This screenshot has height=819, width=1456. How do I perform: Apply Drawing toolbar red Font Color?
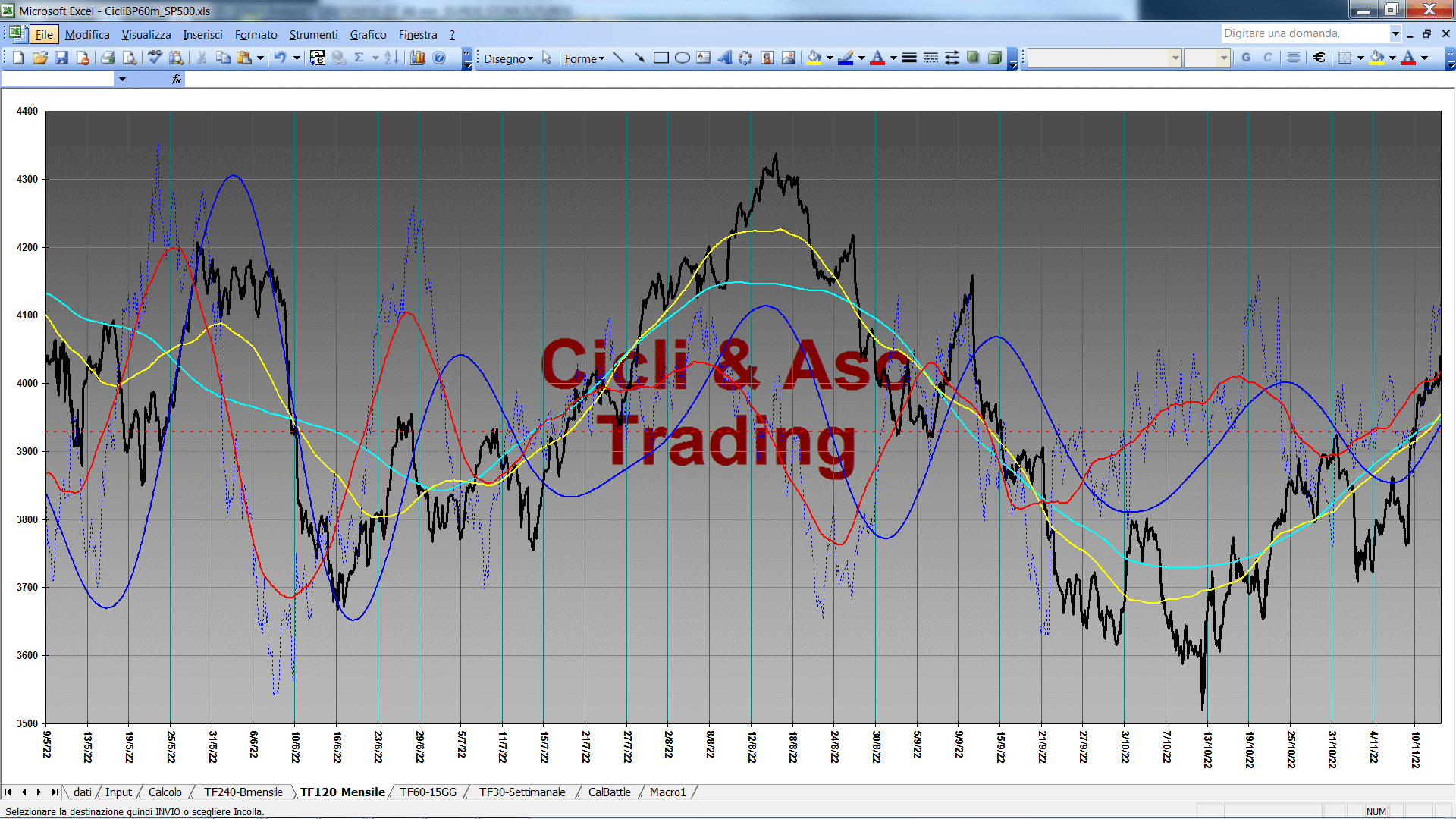877,58
